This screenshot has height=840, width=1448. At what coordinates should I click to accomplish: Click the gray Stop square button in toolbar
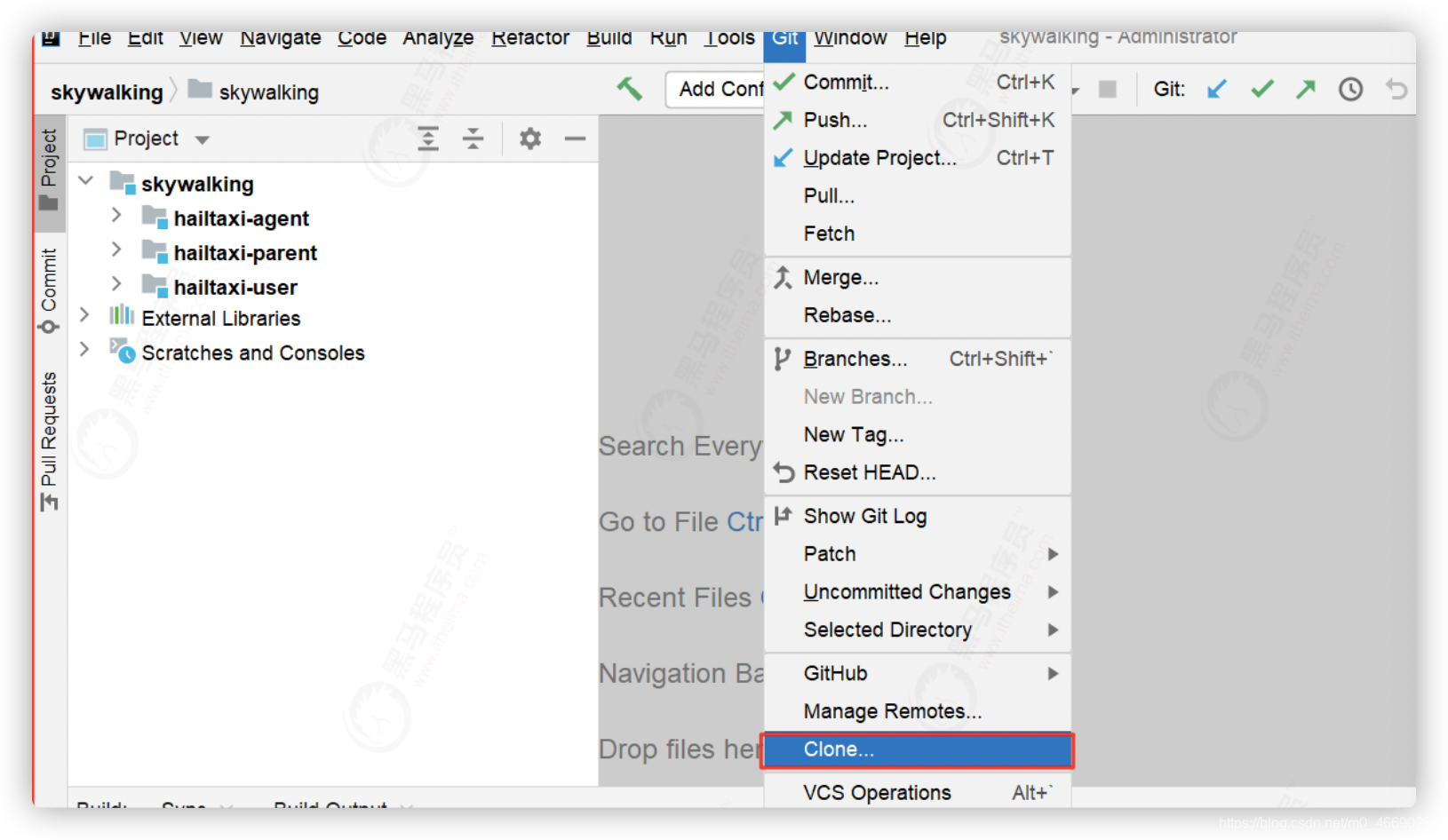pyautogui.click(x=1107, y=89)
